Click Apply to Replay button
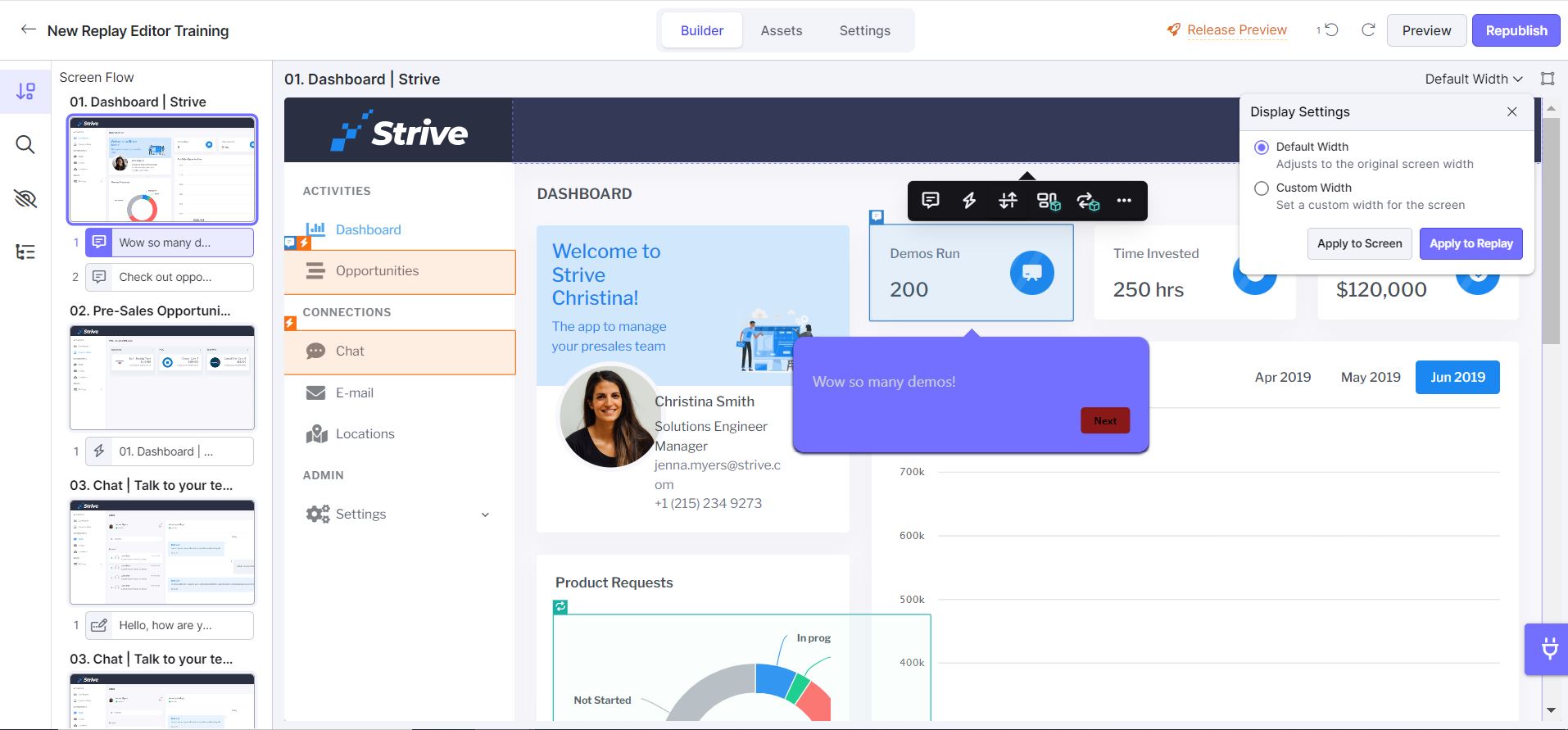Screen dimensions: 1568x730 1471,243
